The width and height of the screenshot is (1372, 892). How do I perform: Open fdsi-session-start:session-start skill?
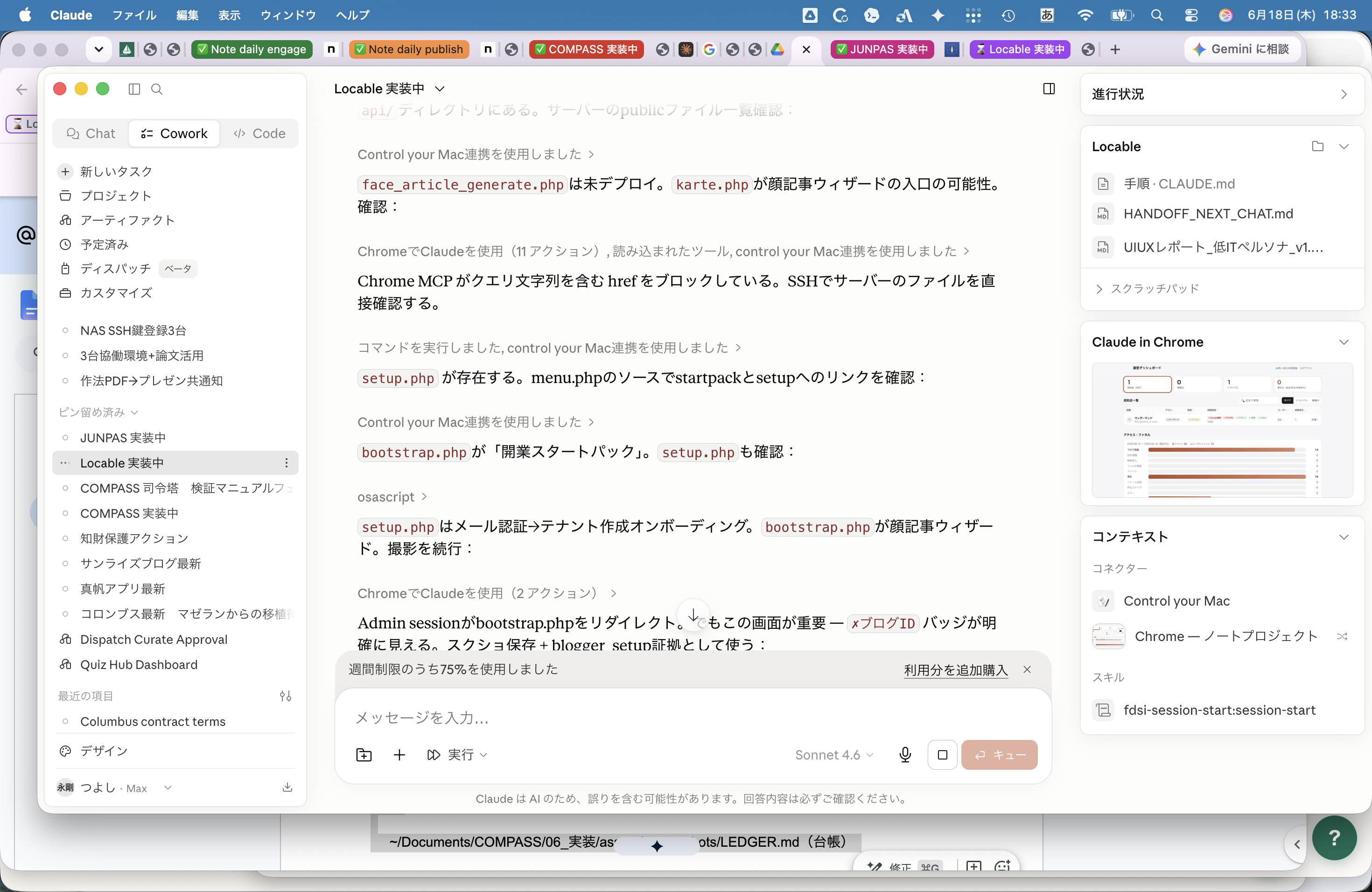click(x=1222, y=710)
